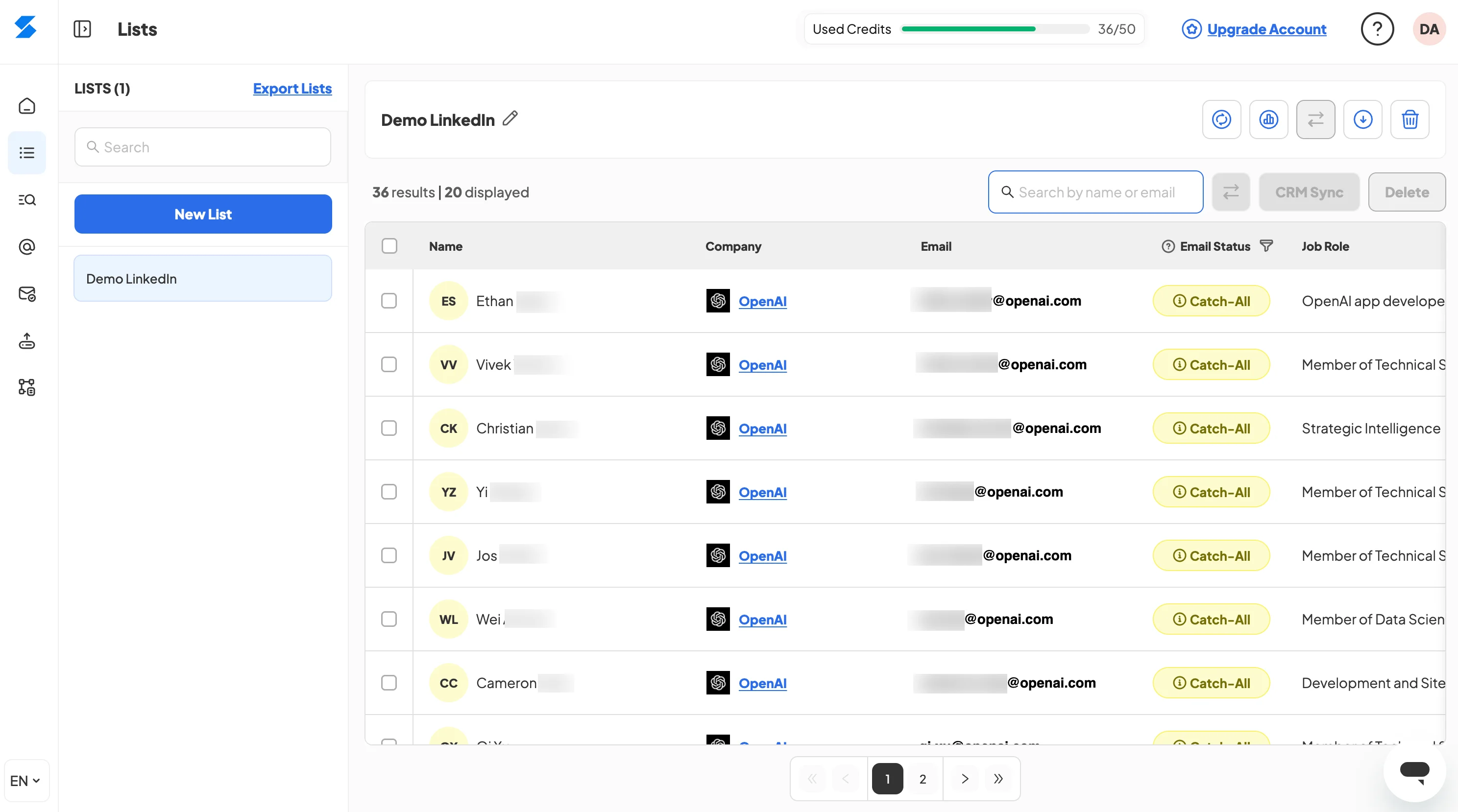The height and width of the screenshot is (812, 1458).
Task: Open the list statistics chart icon
Action: tap(1268, 119)
